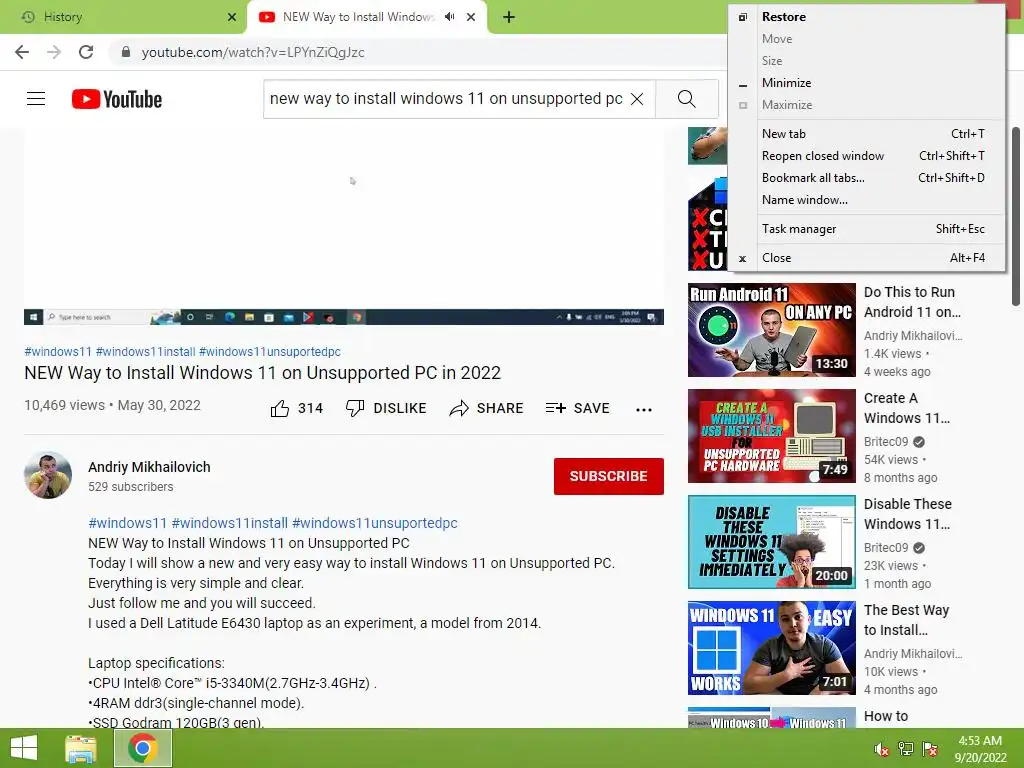Image resolution: width=1024 pixels, height=768 pixels.
Task: Open Action Center flag tray icon
Action: coord(930,749)
